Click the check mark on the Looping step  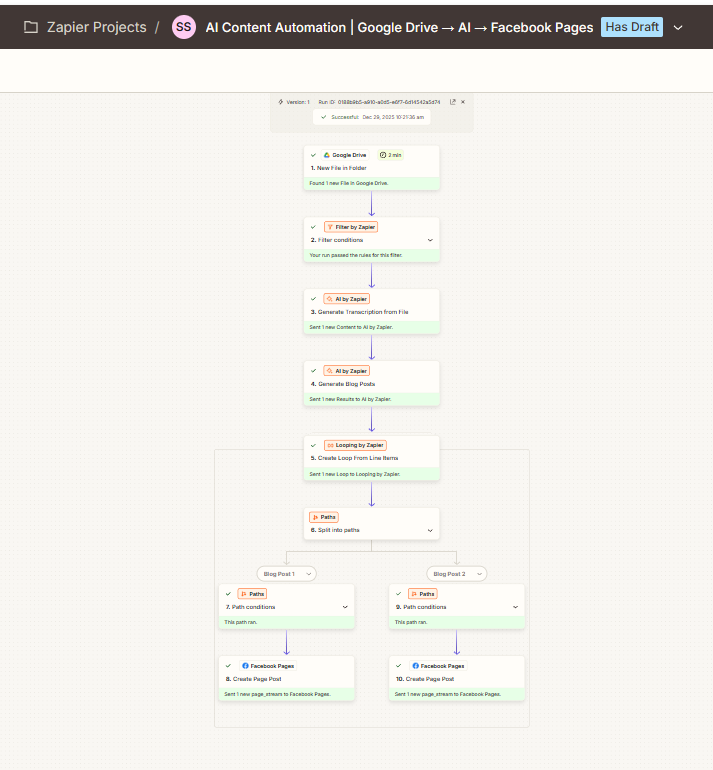(313, 445)
